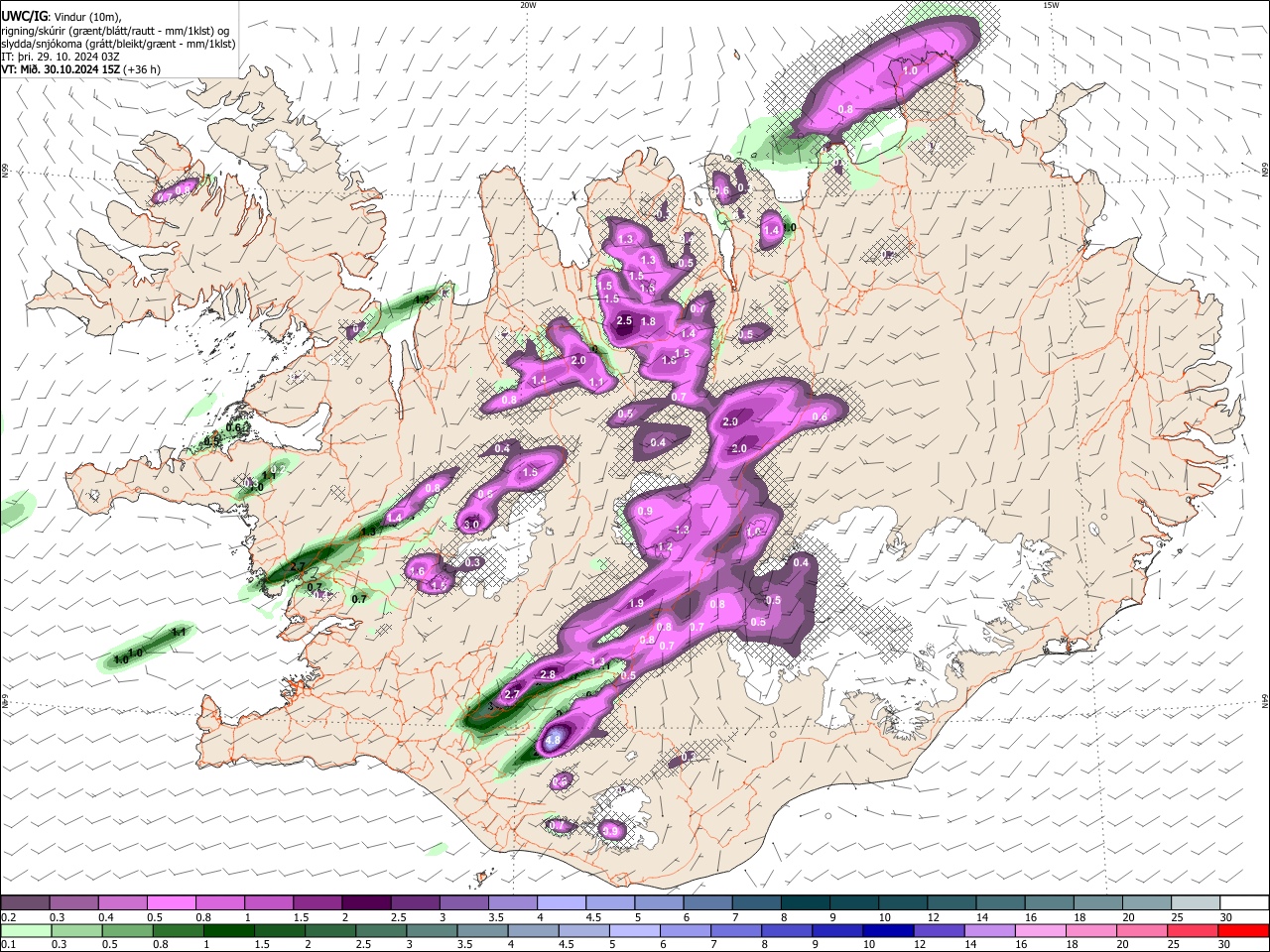Viewport: 1270px width, 952px height.
Task: Select the 0.4 snow-scale swatch
Action: [122, 903]
